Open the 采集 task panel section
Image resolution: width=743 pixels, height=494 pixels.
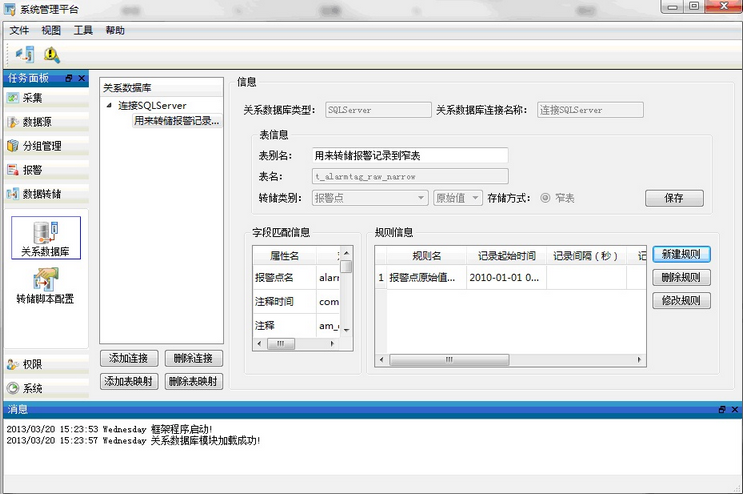click(46, 98)
